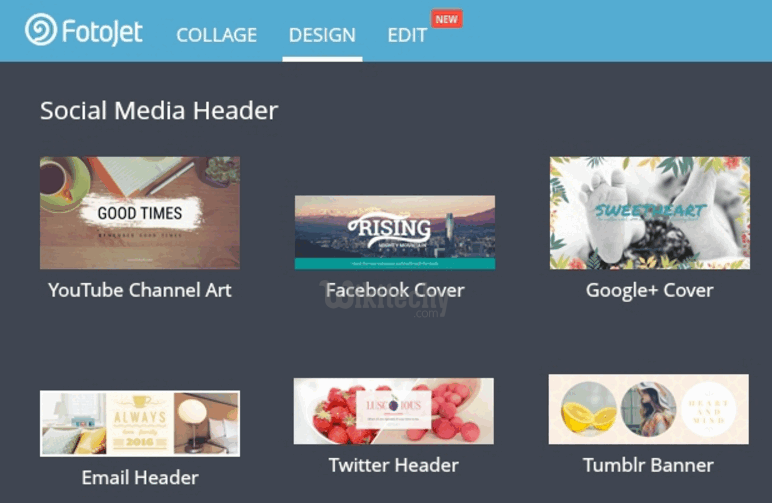Click the Tumblr Banner label
This screenshot has width=772, height=503.
point(648,465)
